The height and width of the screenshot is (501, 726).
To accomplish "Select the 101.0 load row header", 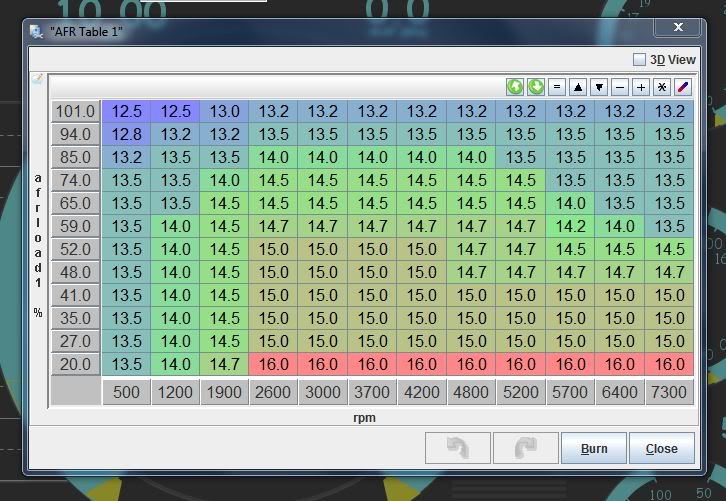I will (x=75, y=111).
